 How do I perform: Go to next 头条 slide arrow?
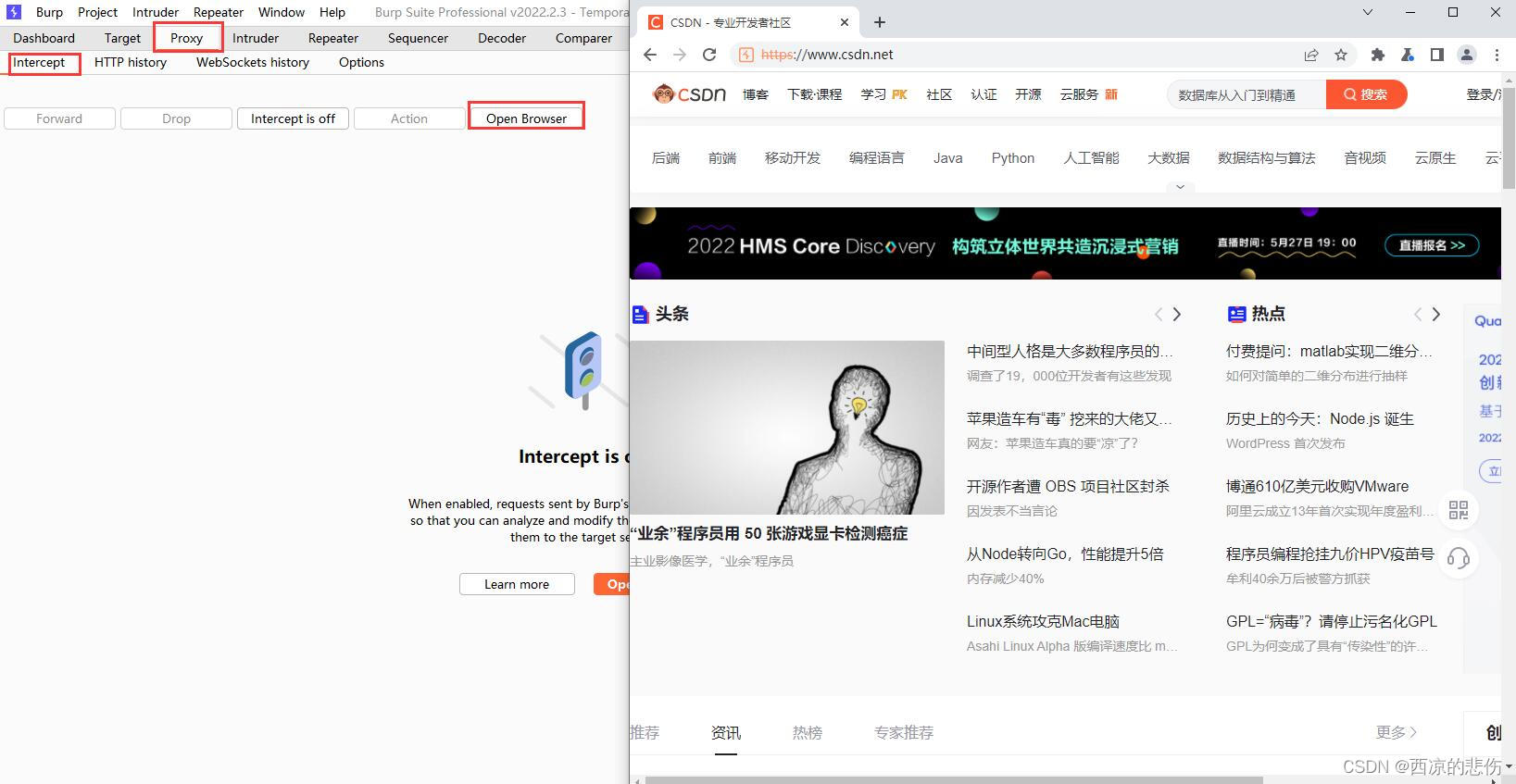click(x=1177, y=315)
